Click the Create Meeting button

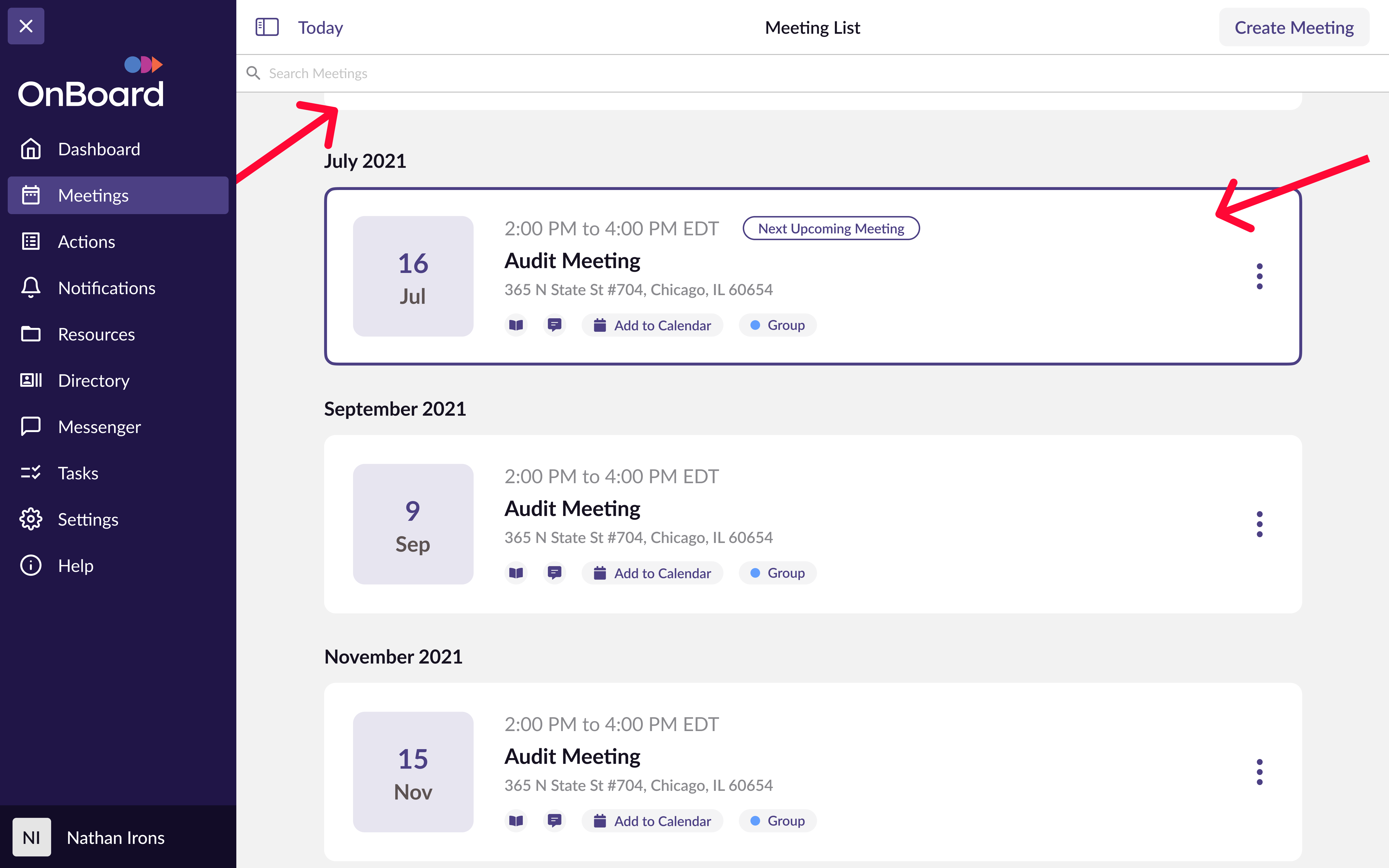tap(1294, 27)
